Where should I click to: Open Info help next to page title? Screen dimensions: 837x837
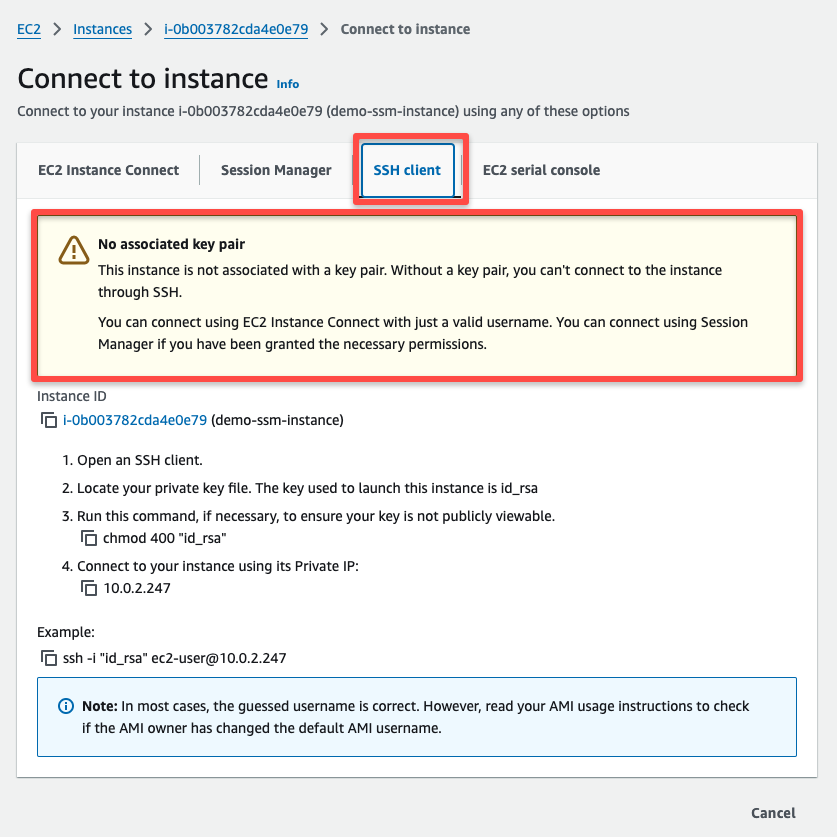click(287, 84)
